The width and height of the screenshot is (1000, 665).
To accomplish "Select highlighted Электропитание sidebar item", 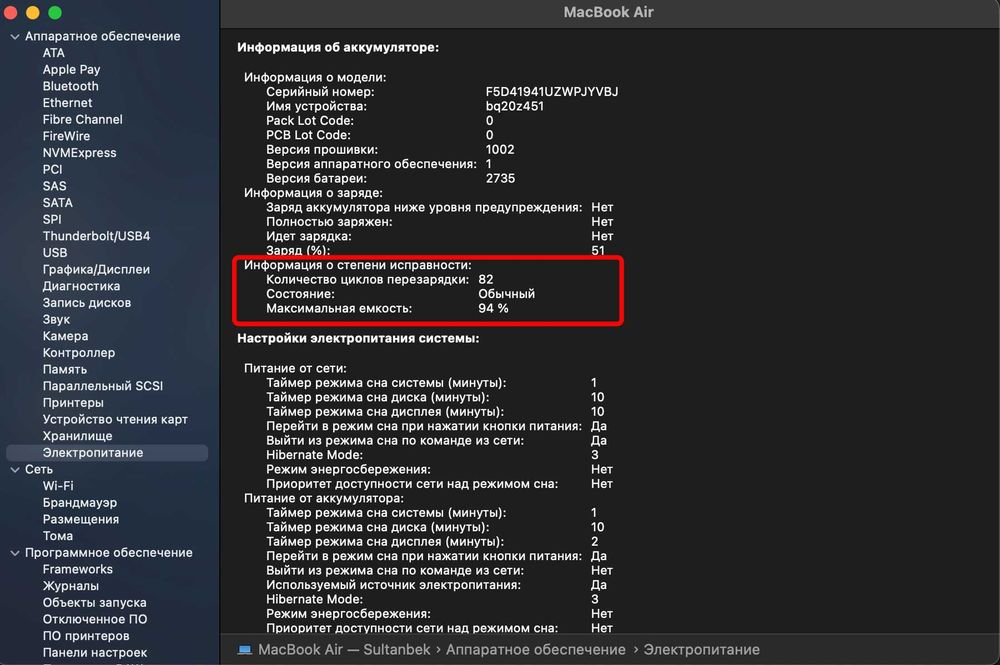I will [x=107, y=453].
